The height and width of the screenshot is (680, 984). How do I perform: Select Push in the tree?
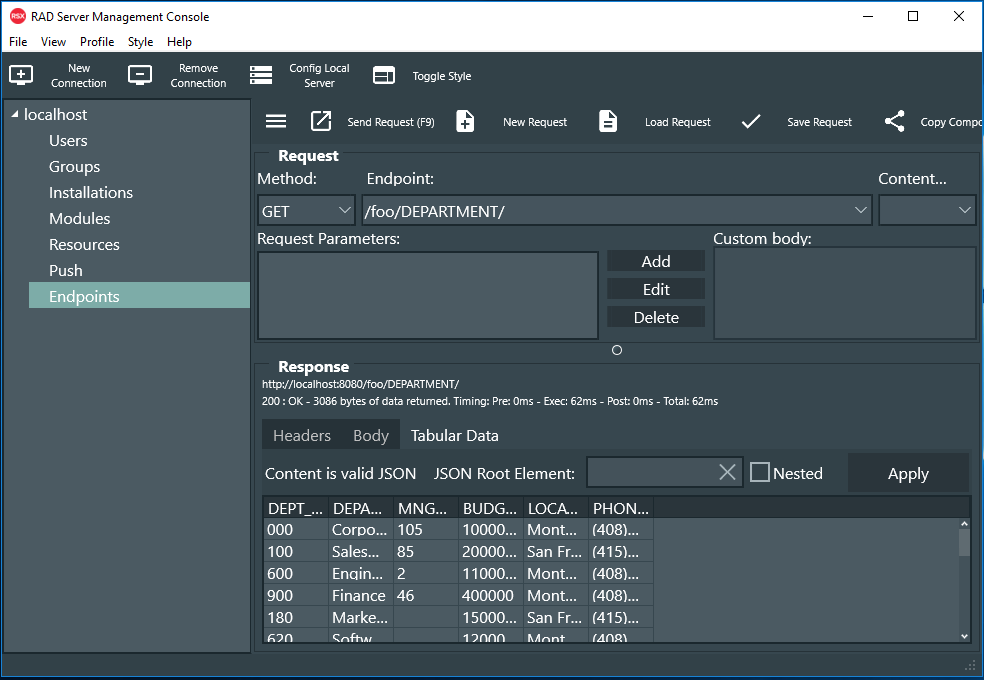click(x=65, y=270)
